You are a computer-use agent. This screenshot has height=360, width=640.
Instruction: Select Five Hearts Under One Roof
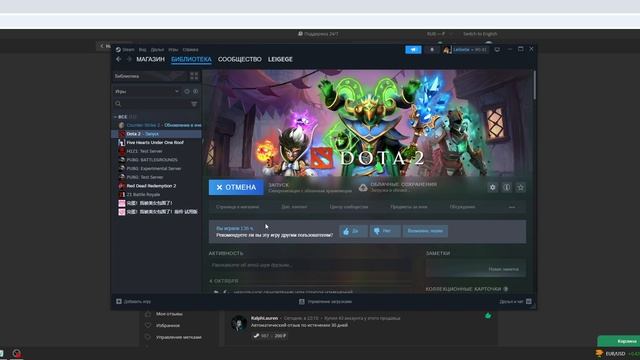click(x=156, y=142)
